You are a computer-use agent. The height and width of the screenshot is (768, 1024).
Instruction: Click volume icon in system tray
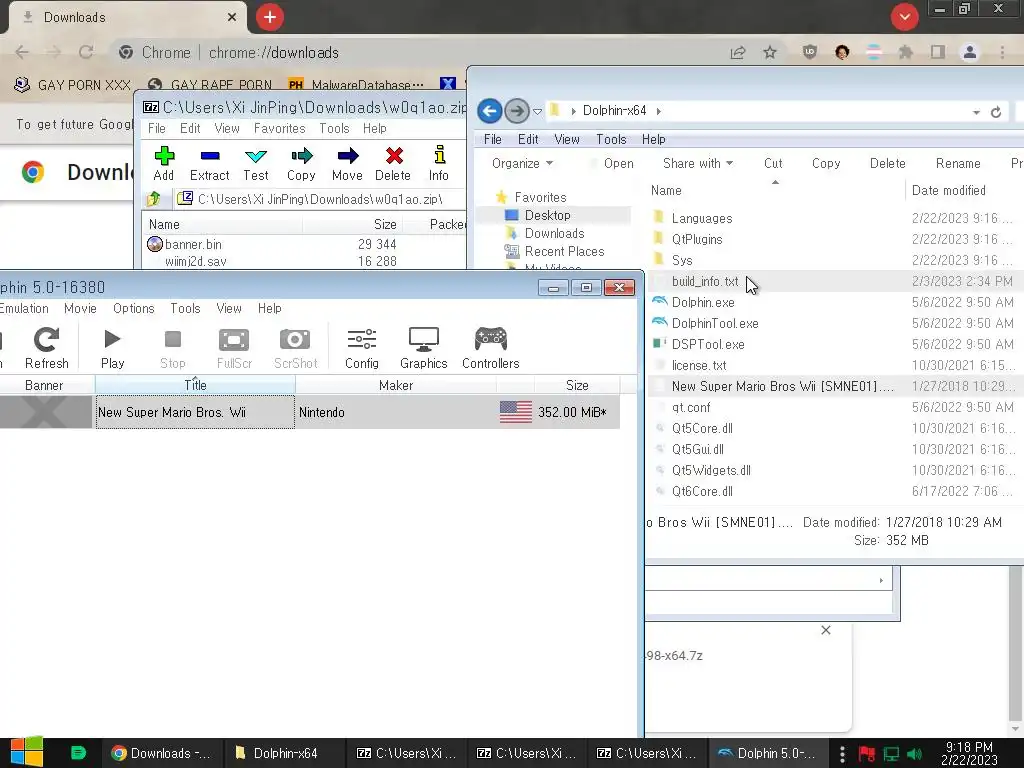[915, 754]
